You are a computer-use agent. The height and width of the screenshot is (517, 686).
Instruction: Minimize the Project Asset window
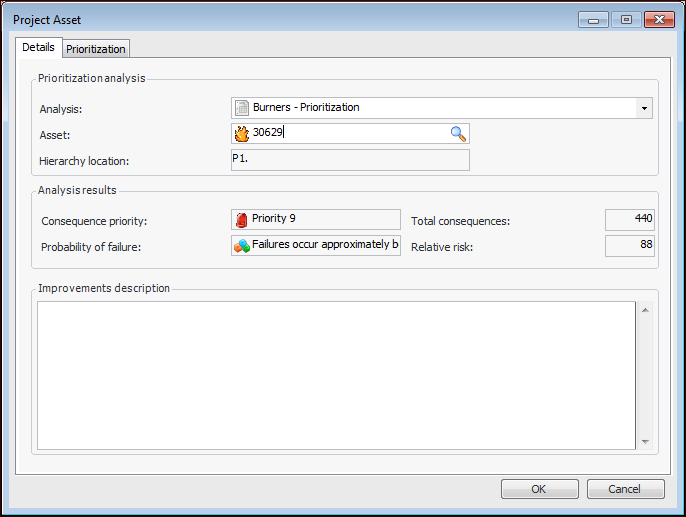593,20
